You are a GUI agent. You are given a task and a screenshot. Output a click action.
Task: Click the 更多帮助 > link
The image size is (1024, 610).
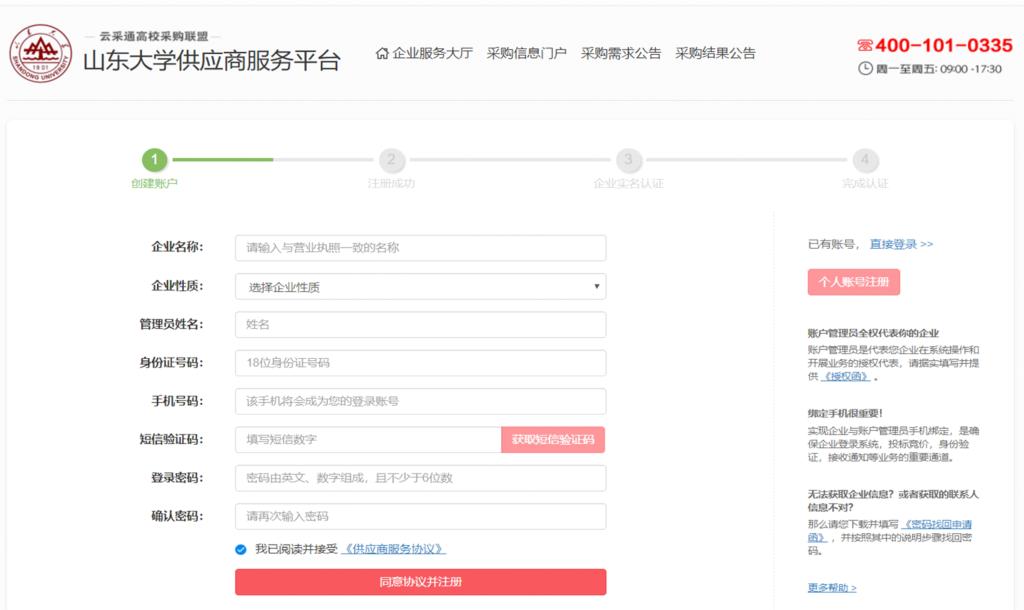coord(832,588)
